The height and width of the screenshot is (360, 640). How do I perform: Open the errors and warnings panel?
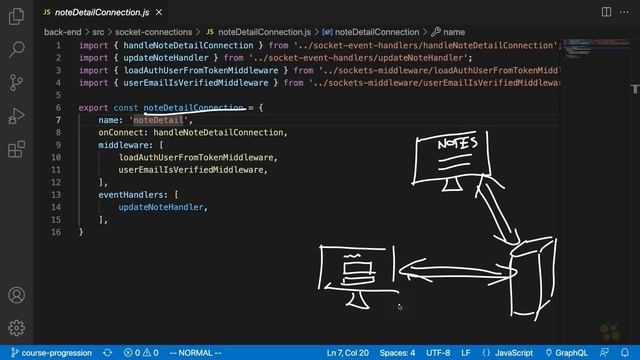[x=141, y=353]
